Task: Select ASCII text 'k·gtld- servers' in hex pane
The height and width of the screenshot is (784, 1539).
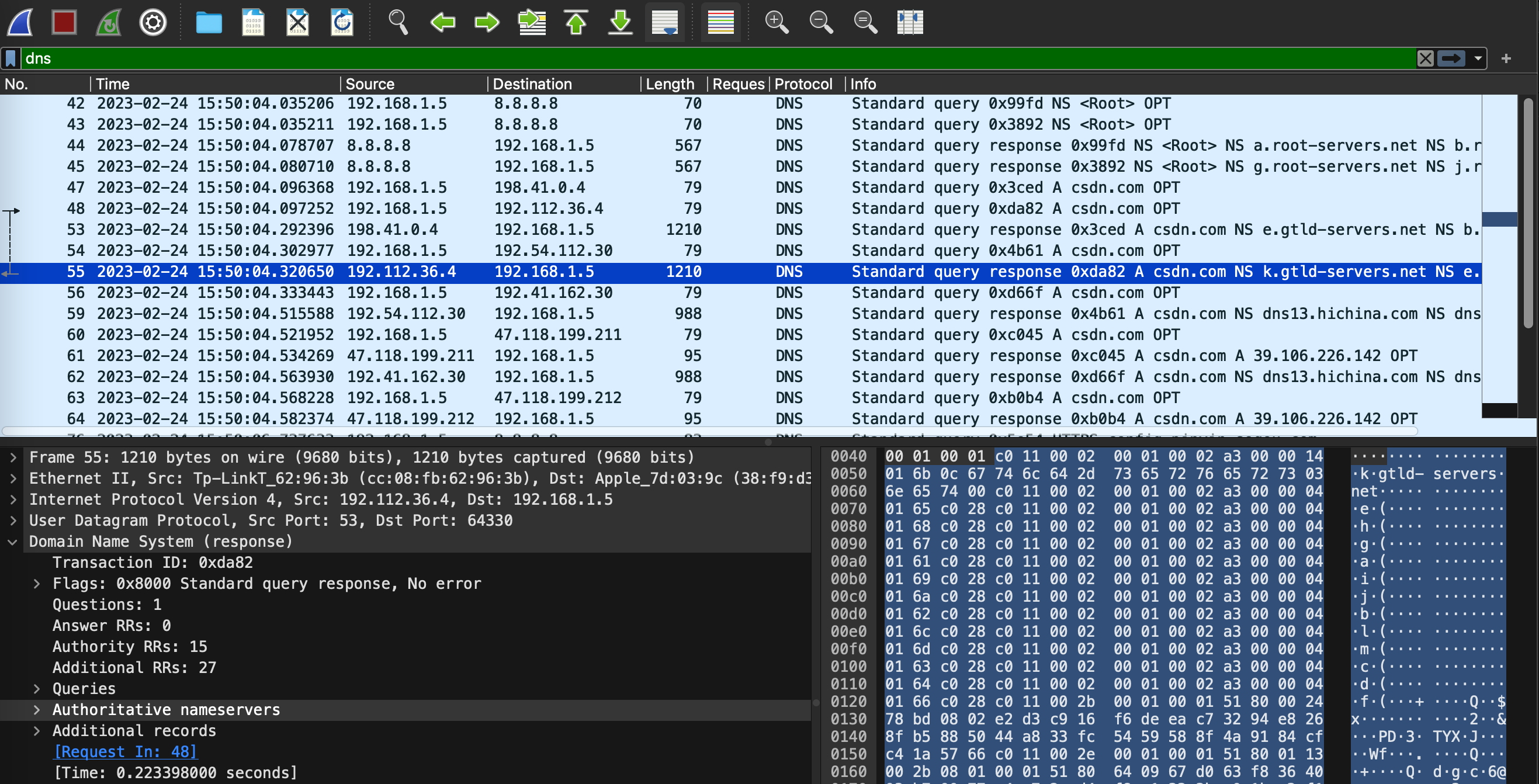Action: click(1428, 474)
